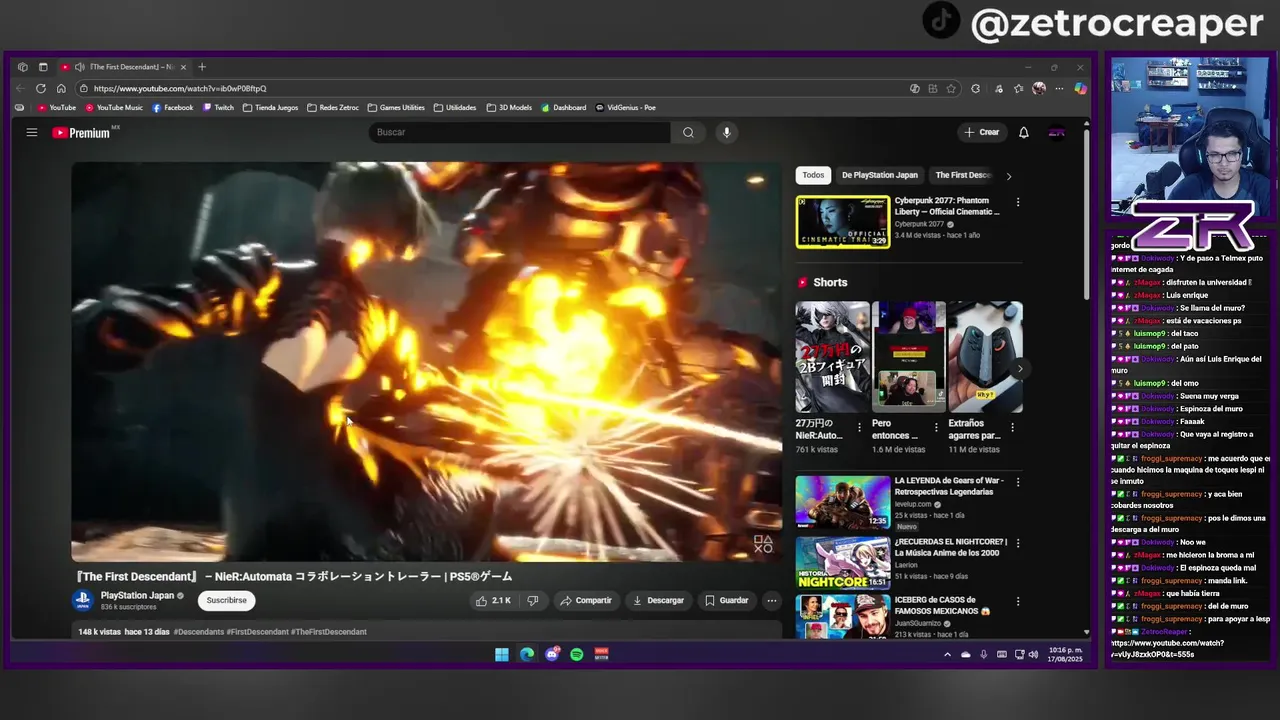This screenshot has height=720, width=1280.
Task: Open the NIGHTCORE video thumbnail
Action: [842, 563]
